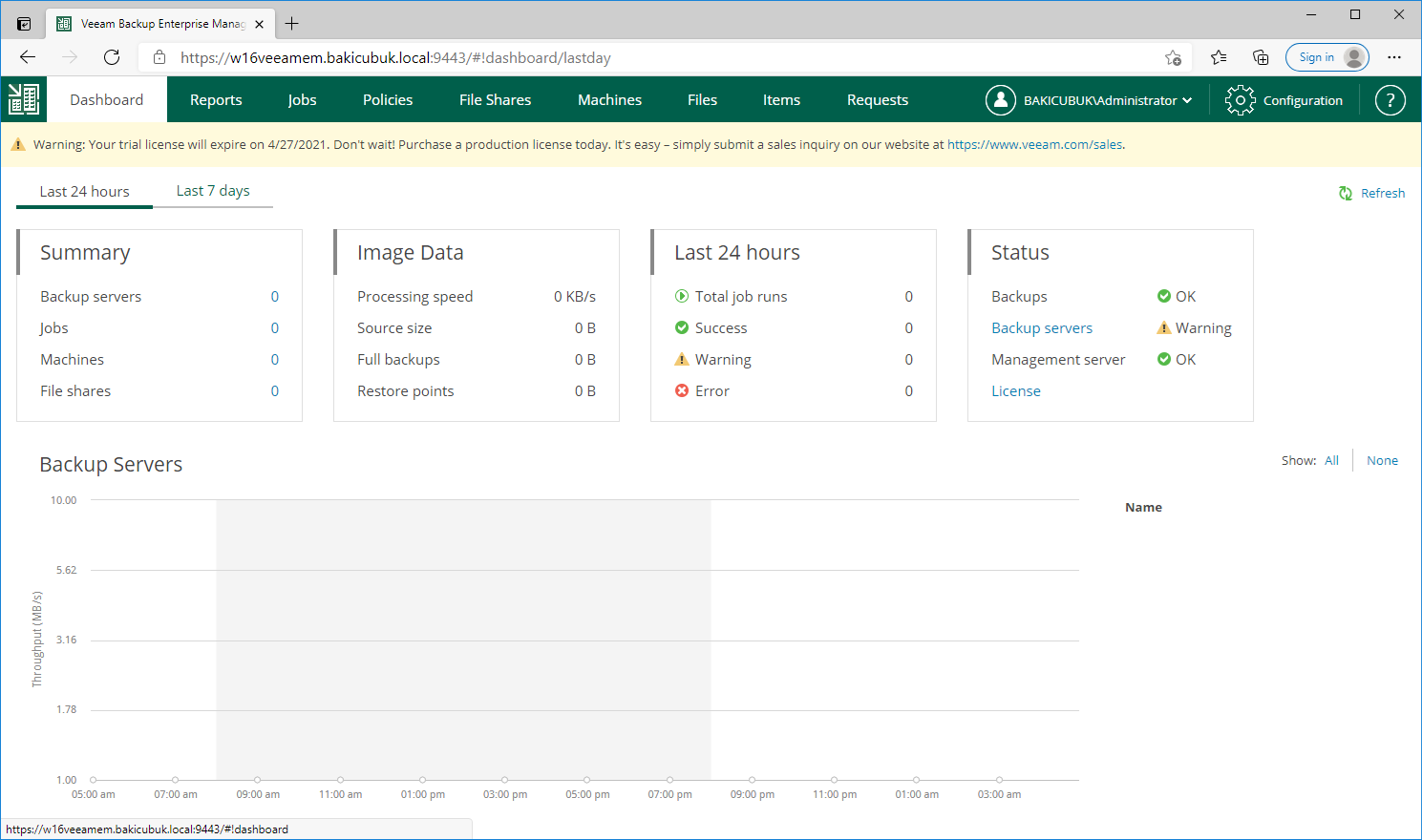Switch to the Machines tab
The height and width of the screenshot is (840, 1422).
tap(609, 99)
